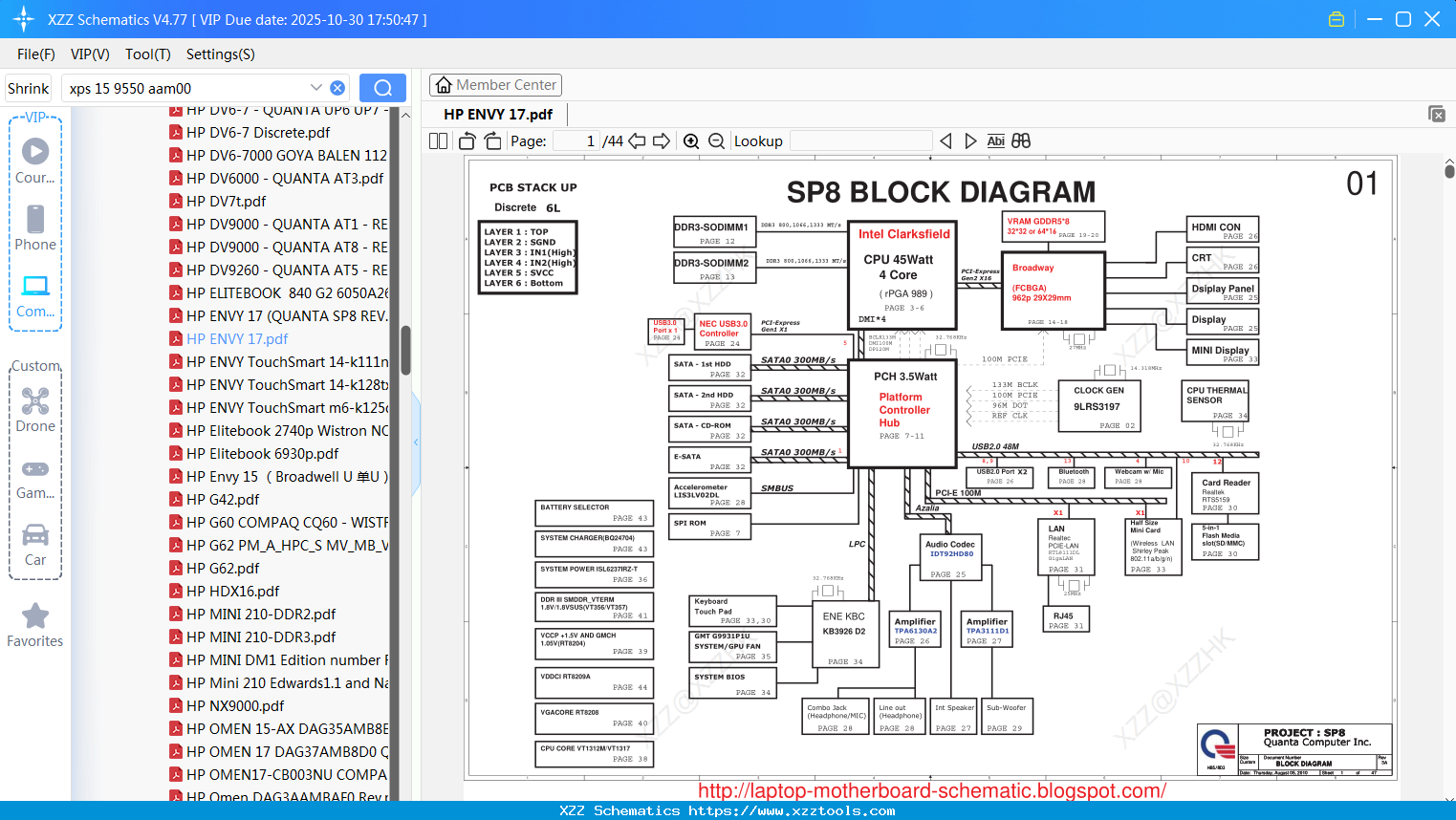1456x820 pixels.
Task: Open the Phone category icon
Action: [35, 227]
